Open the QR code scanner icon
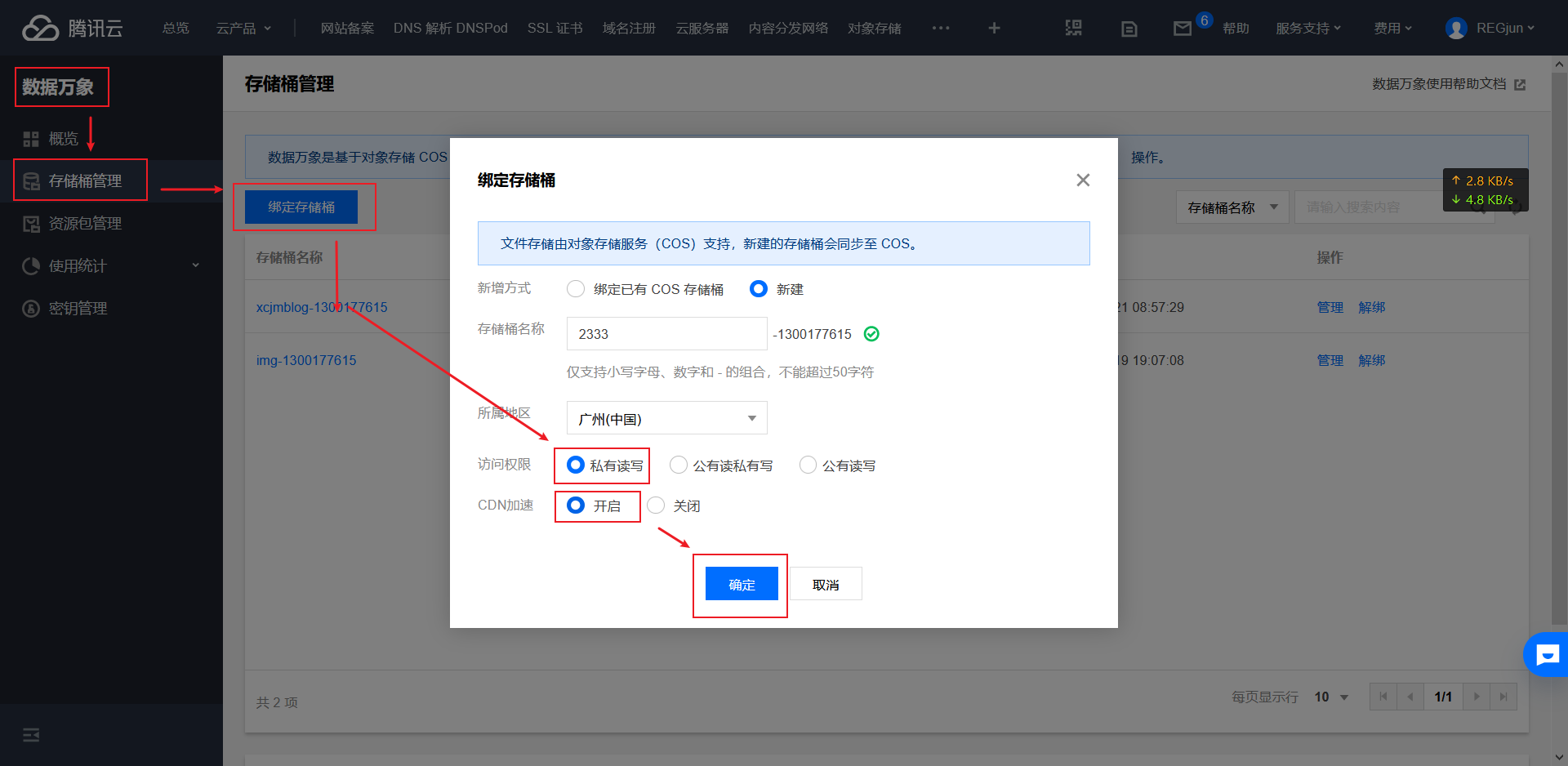Viewport: 1568px width, 766px height. coord(1073,28)
